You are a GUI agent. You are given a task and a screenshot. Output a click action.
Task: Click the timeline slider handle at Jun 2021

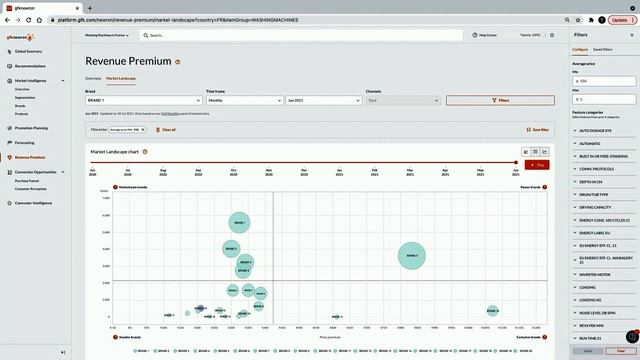pyautogui.click(x=516, y=162)
